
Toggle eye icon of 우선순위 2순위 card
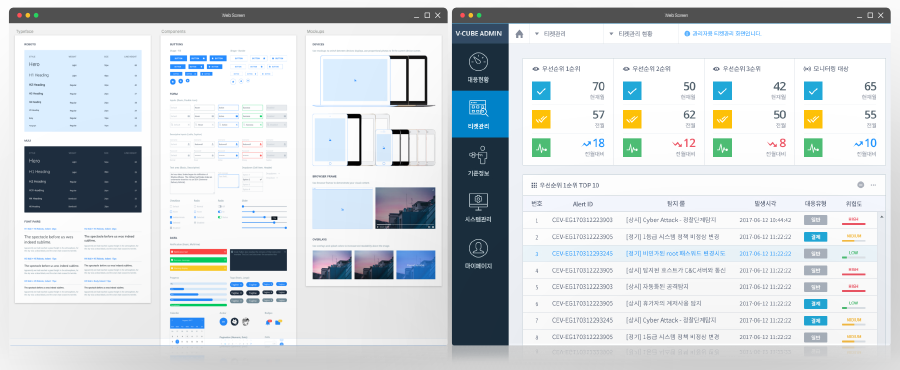tap(626, 69)
